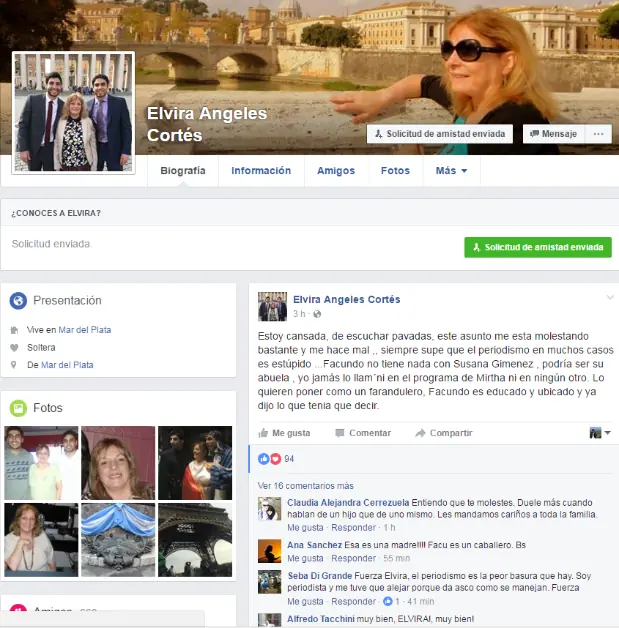Click the post timestamp 3 h

(x=299, y=314)
